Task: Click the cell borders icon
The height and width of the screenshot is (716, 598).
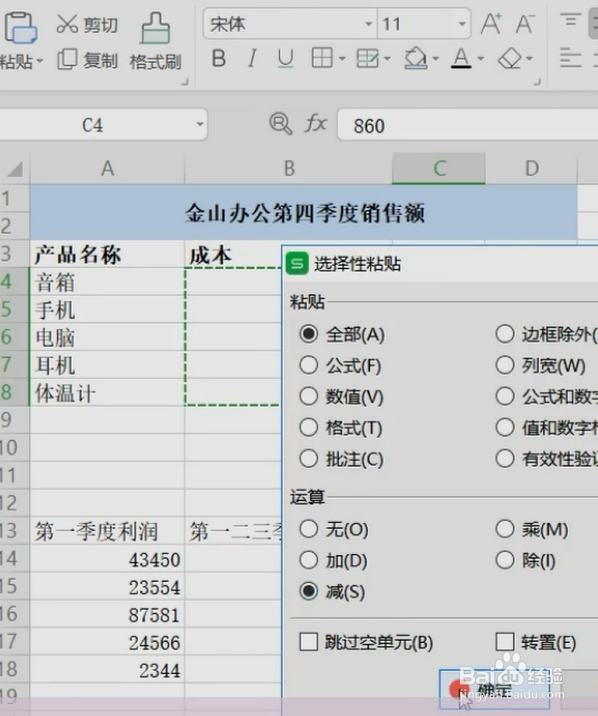Action: tap(322, 58)
